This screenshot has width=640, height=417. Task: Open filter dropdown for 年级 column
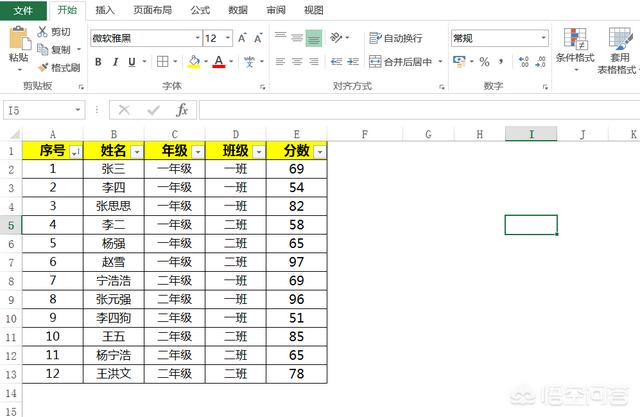point(198,152)
